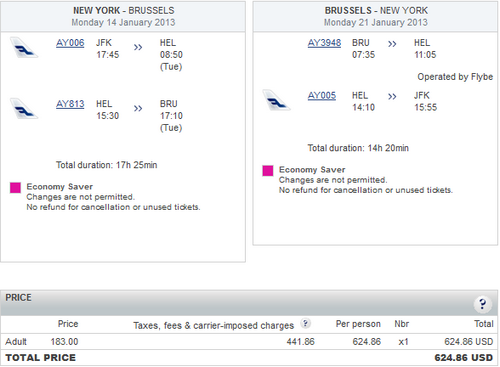This screenshot has height=367, width=500.
Task: Click Finnair tail logo beside AY813
Action: tap(23, 109)
